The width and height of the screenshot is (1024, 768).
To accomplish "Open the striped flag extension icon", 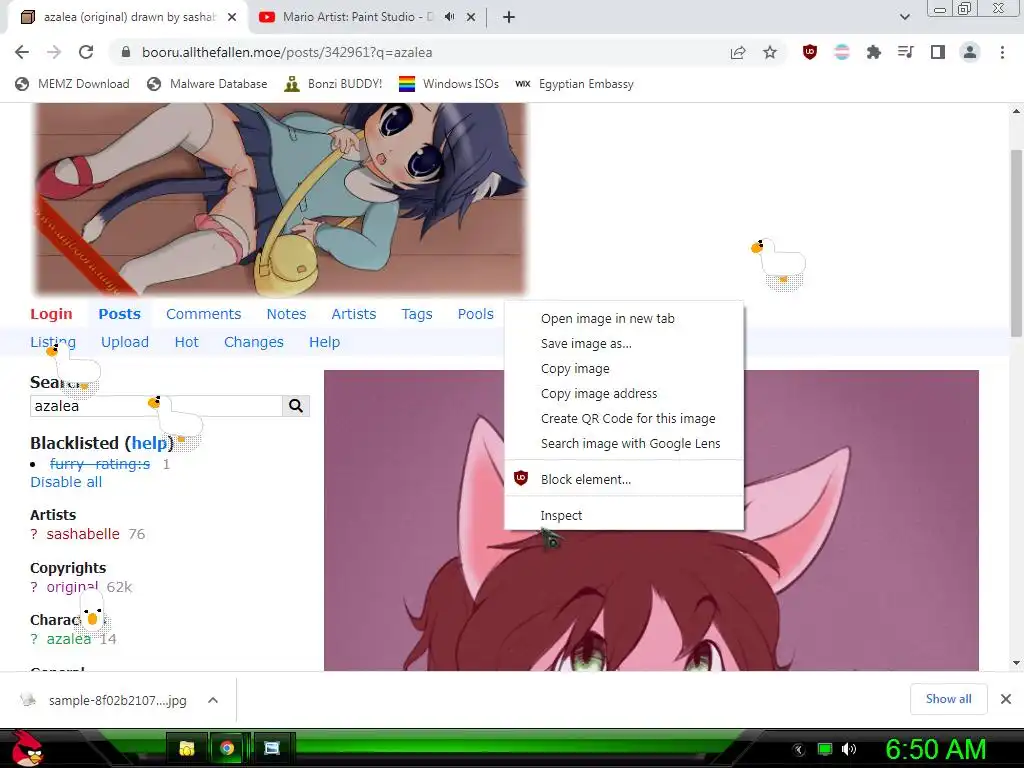I will [842, 52].
